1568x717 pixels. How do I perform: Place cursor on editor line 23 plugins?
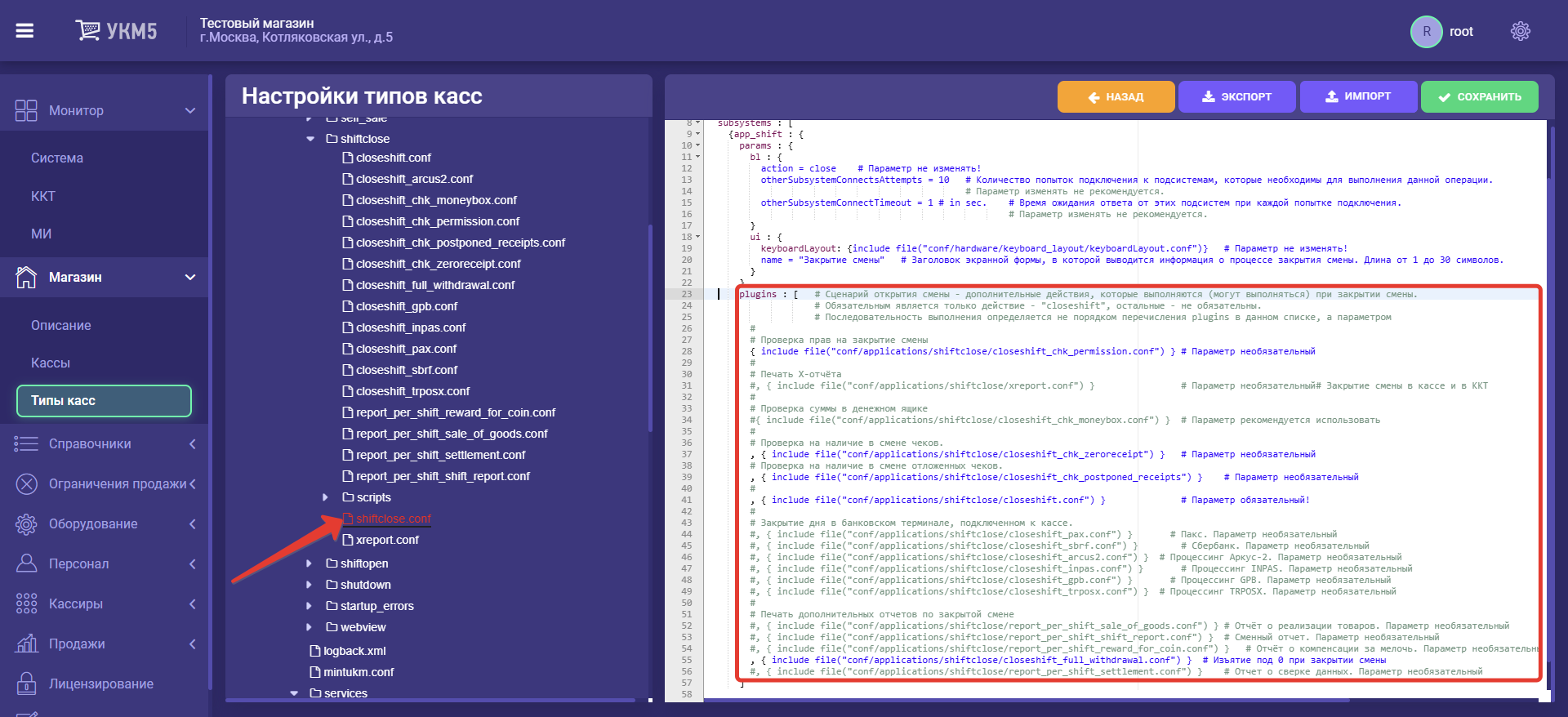pyautogui.click(x=758, y=294)
